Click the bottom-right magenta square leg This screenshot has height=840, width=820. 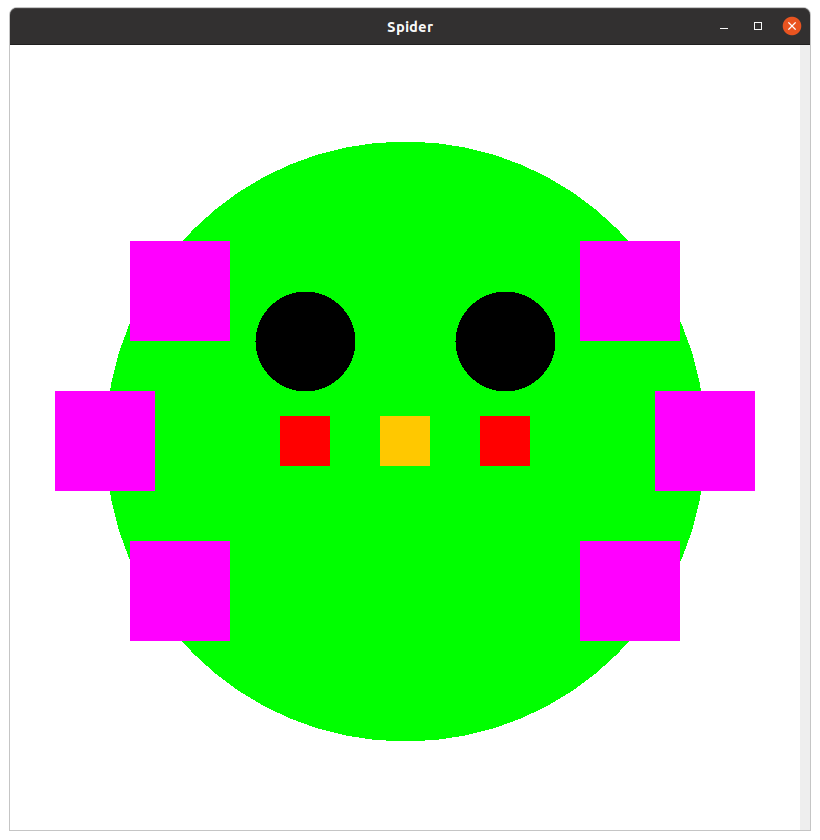click(630, 591)
